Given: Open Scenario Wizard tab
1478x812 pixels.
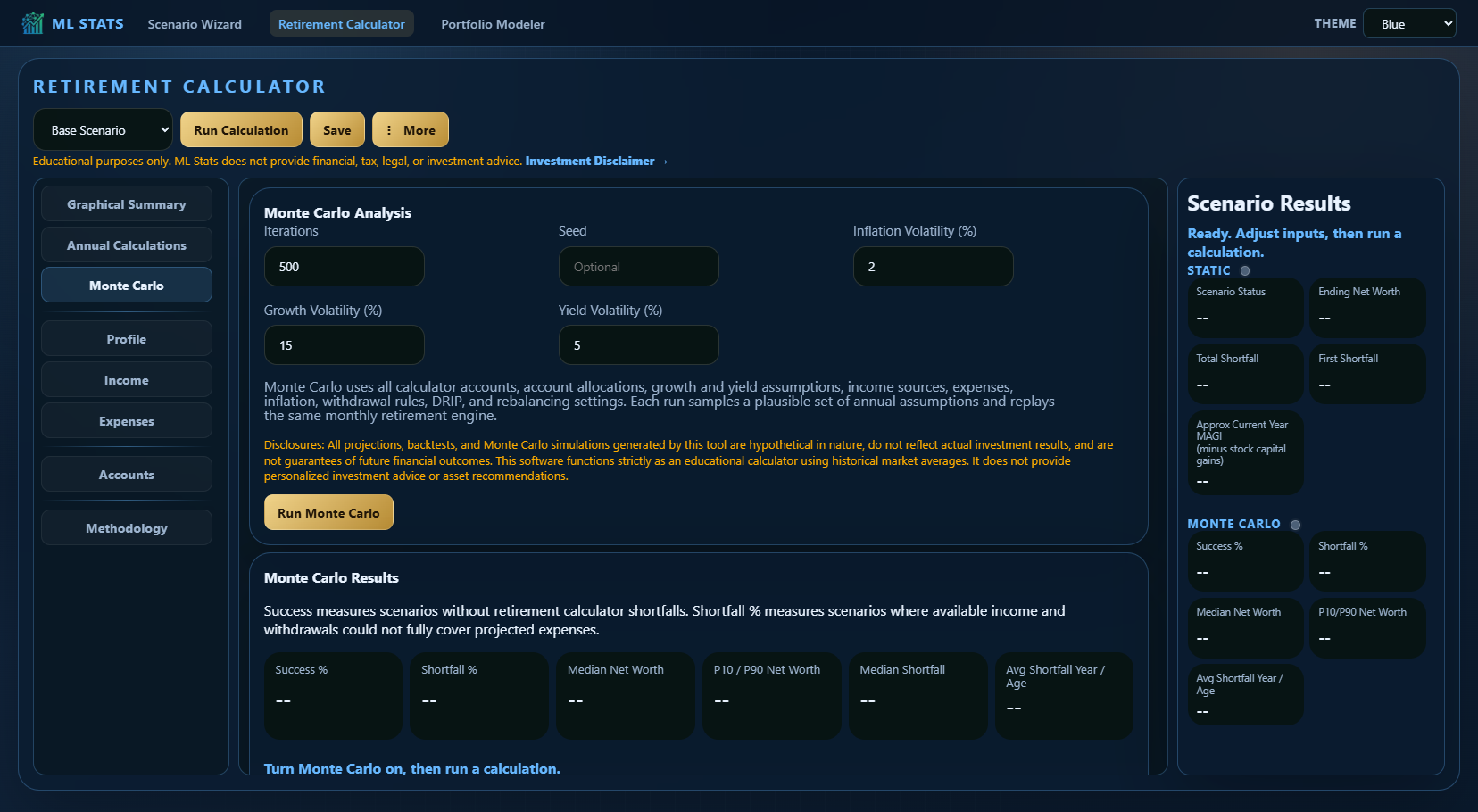Looking at the screenshot, I should 195,24.
